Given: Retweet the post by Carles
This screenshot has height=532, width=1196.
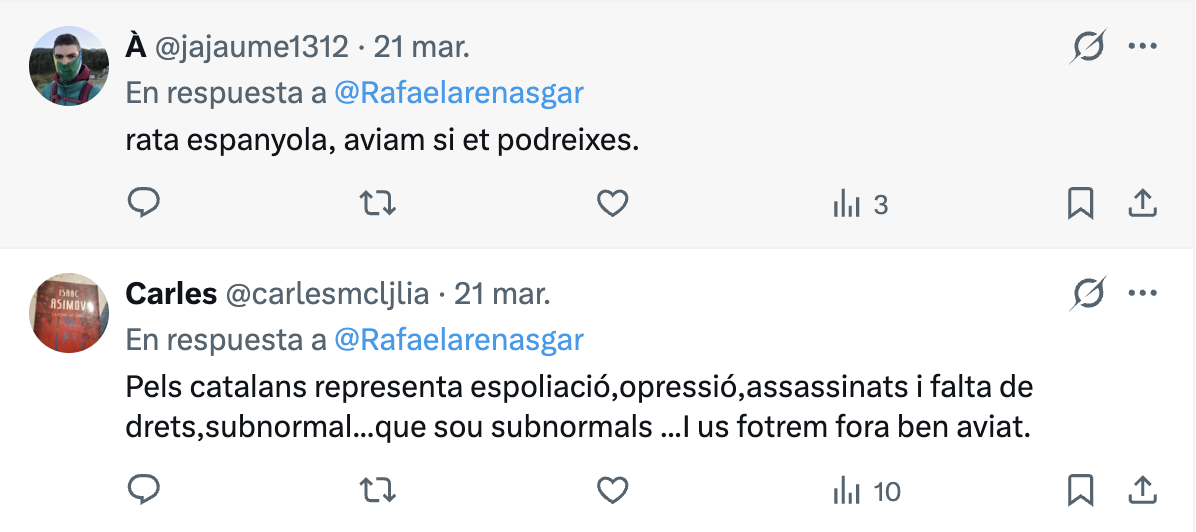Looking at the screenshot, I should 377,490.
